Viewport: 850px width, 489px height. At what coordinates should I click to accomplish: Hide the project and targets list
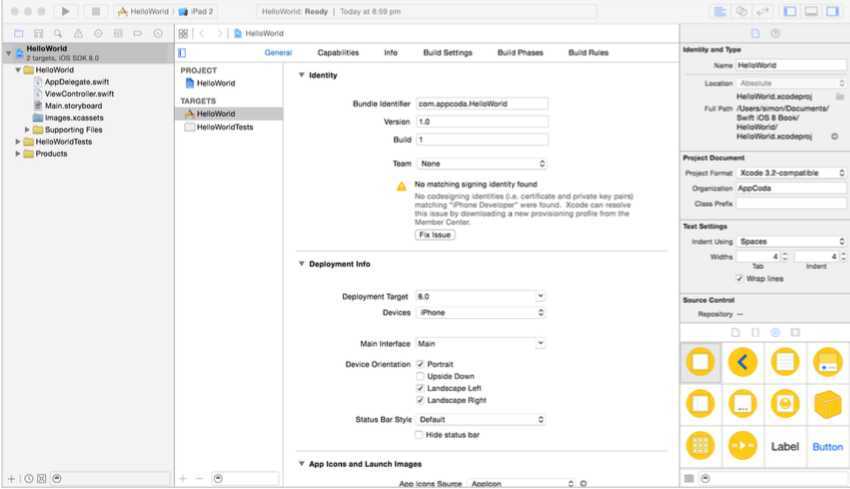[182, 53]
